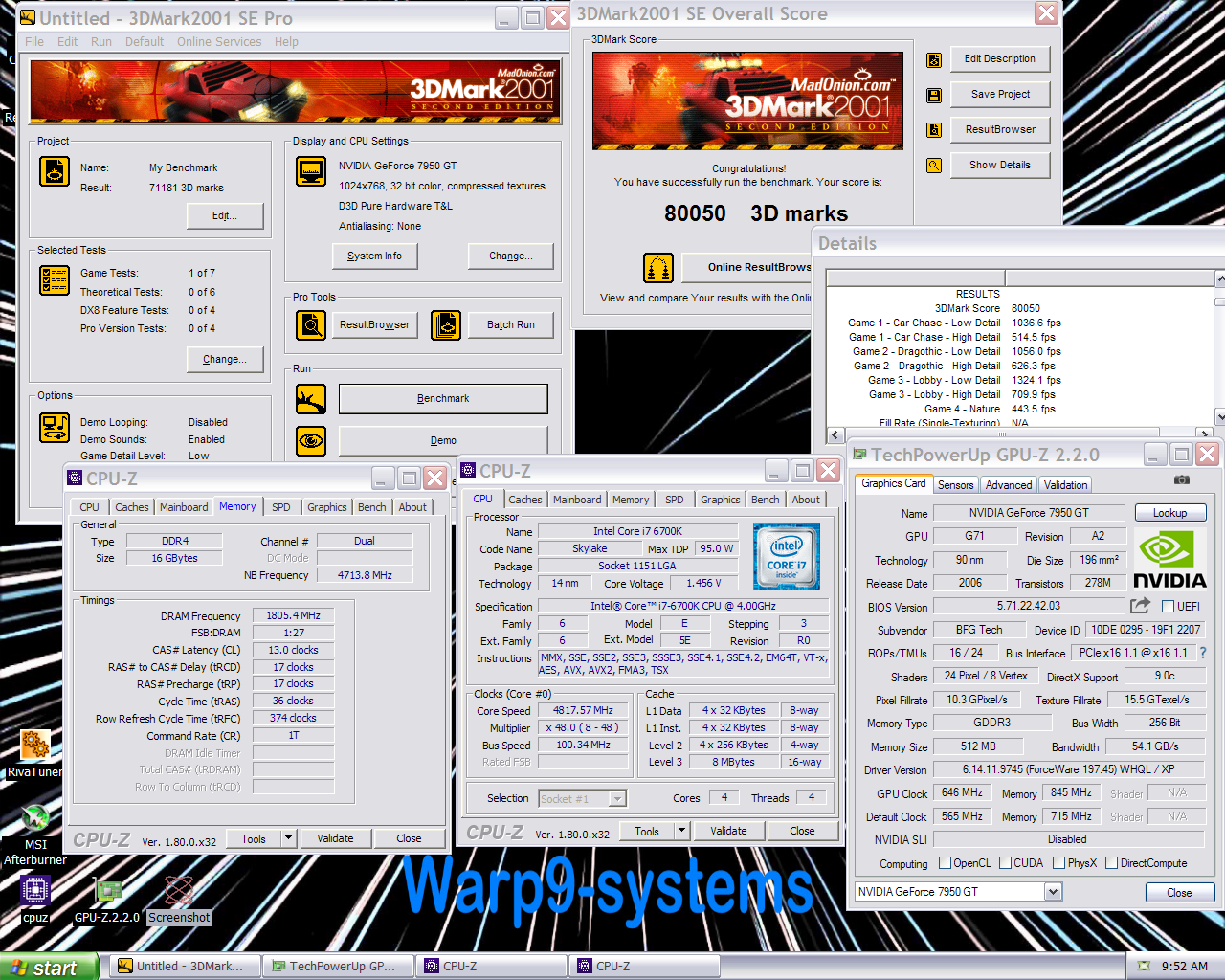Click the Windows start button
Viewport: 1225px width, 980px height.
[x=49, y=967]
